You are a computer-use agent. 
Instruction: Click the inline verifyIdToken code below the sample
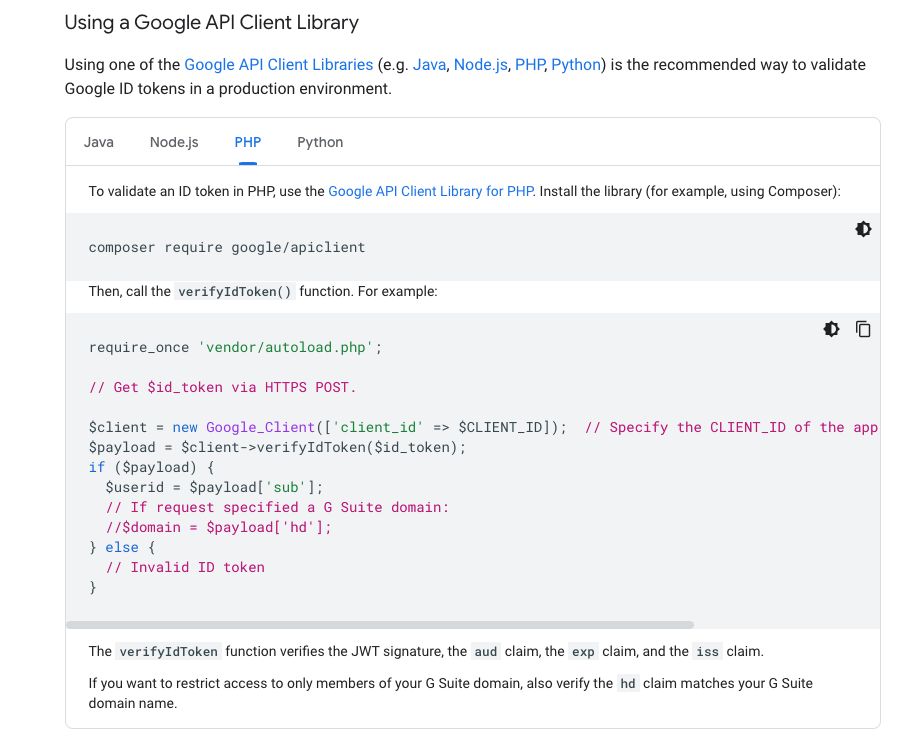[x=169, y=651]
